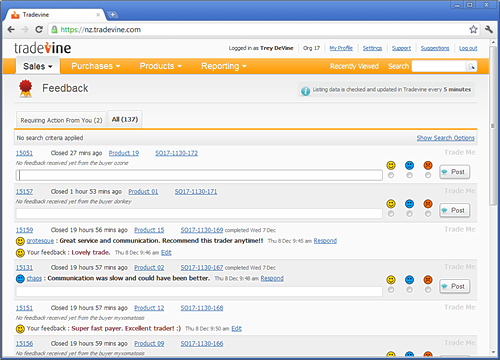Respond to grotesque's feedback

pos(325,241)
